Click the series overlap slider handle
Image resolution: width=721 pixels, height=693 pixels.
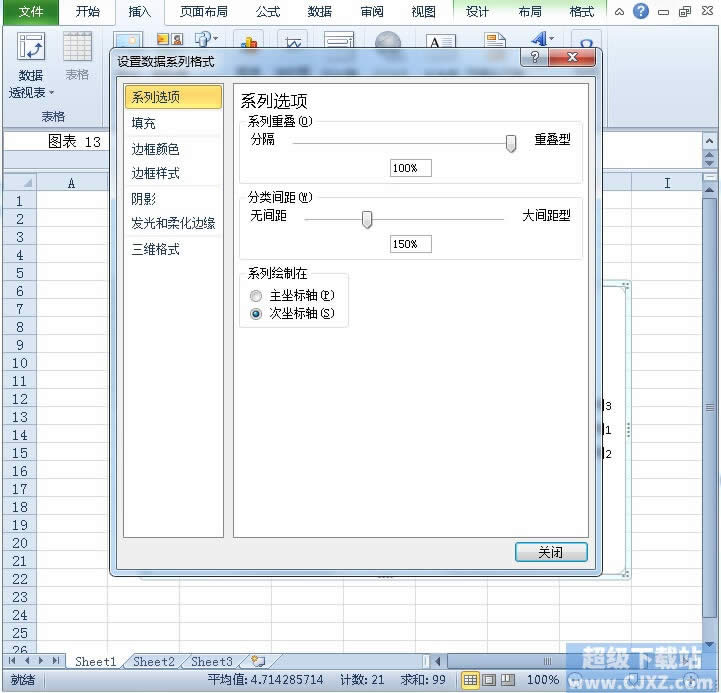pos(511,143)
